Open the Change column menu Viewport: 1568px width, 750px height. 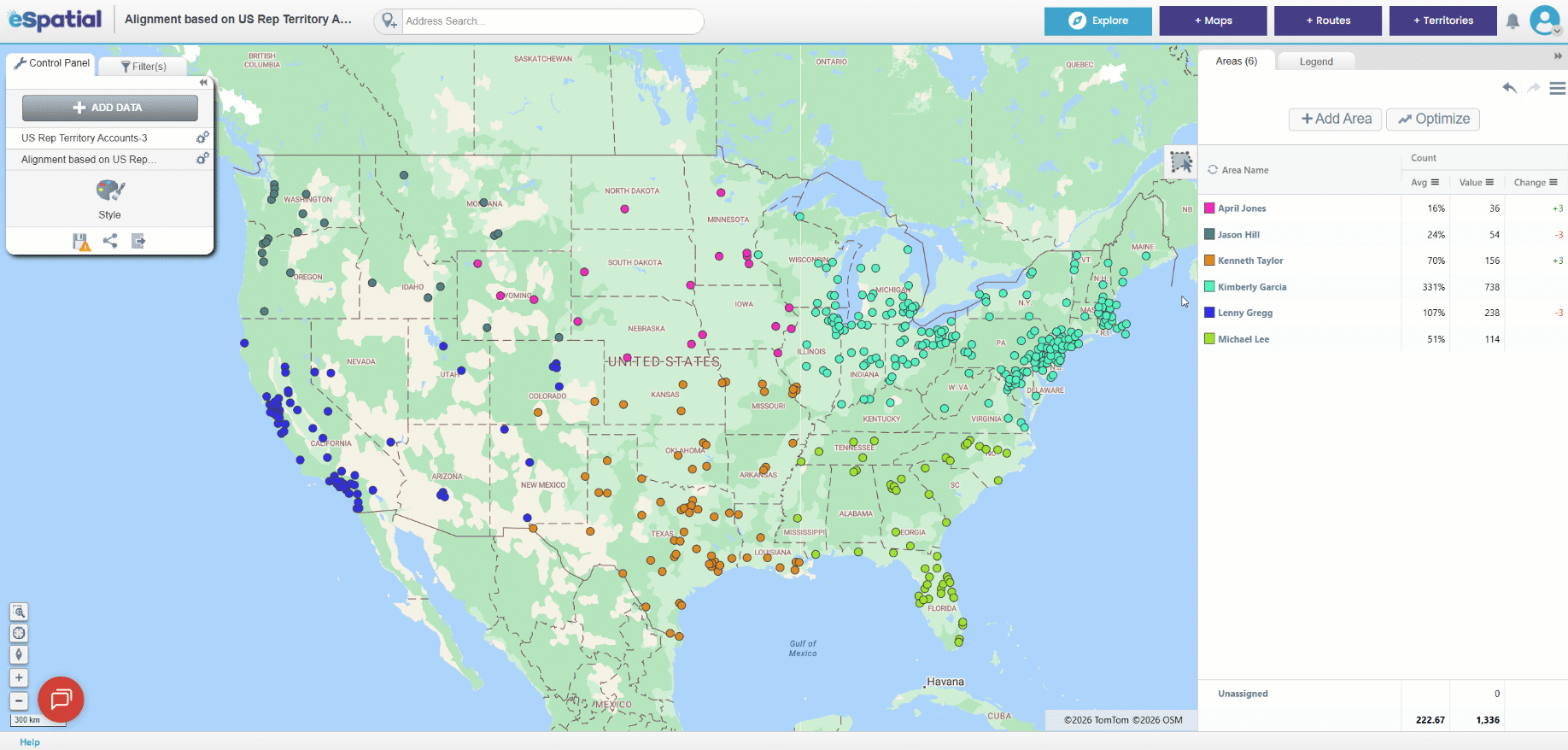(x=1553, y=182)
